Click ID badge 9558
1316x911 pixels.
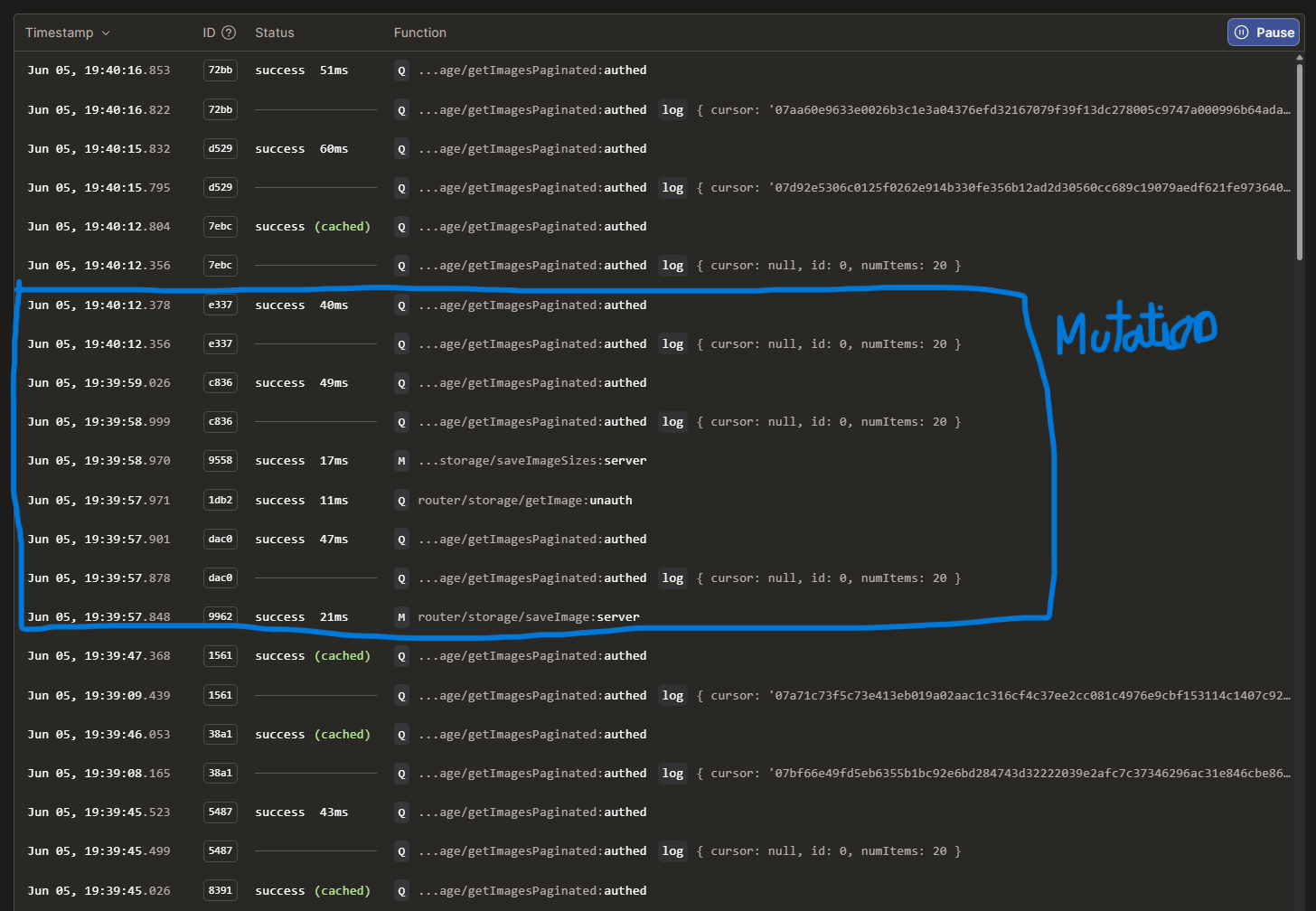click(x=221, y=461)
